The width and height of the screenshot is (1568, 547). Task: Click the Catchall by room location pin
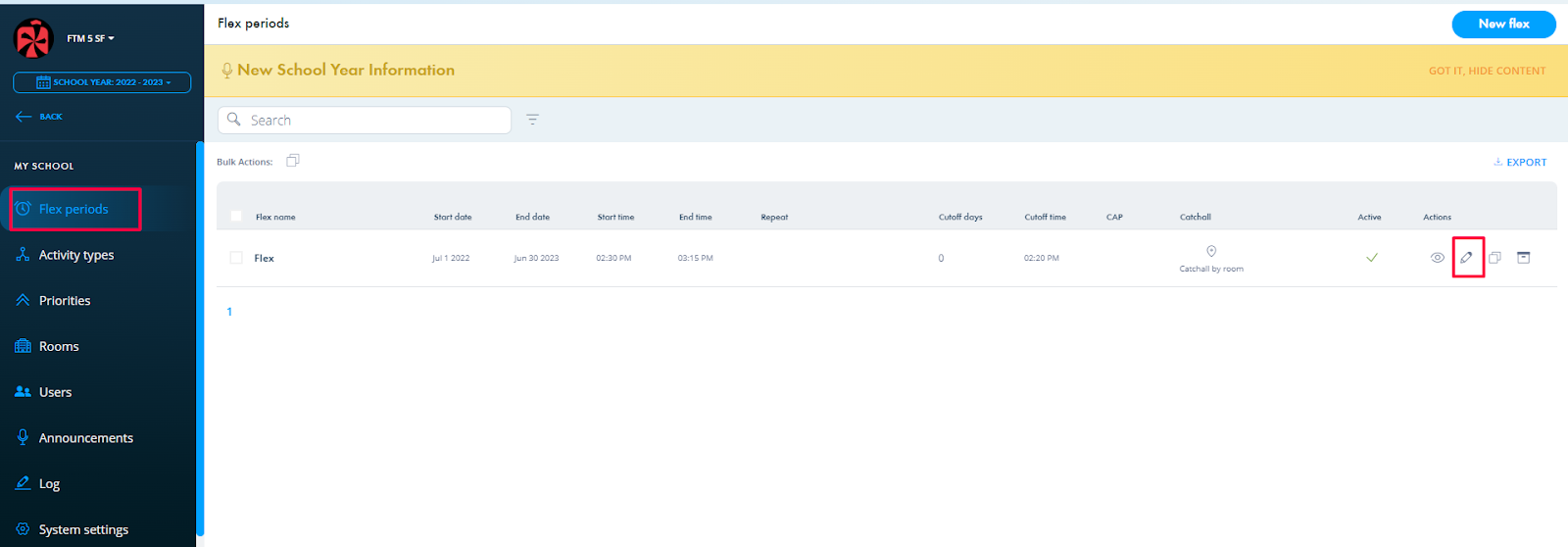[x=1211, y=252]
